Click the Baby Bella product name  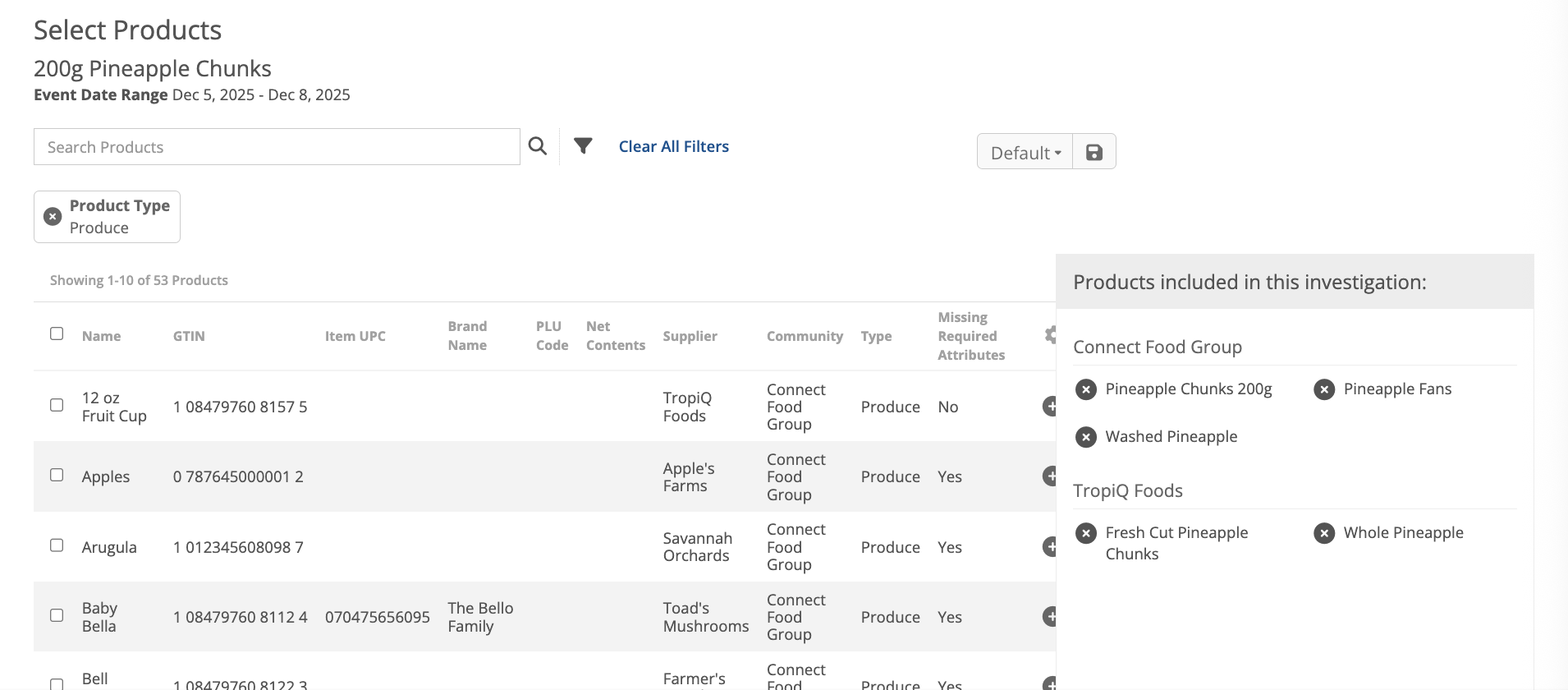click(99, 617)
